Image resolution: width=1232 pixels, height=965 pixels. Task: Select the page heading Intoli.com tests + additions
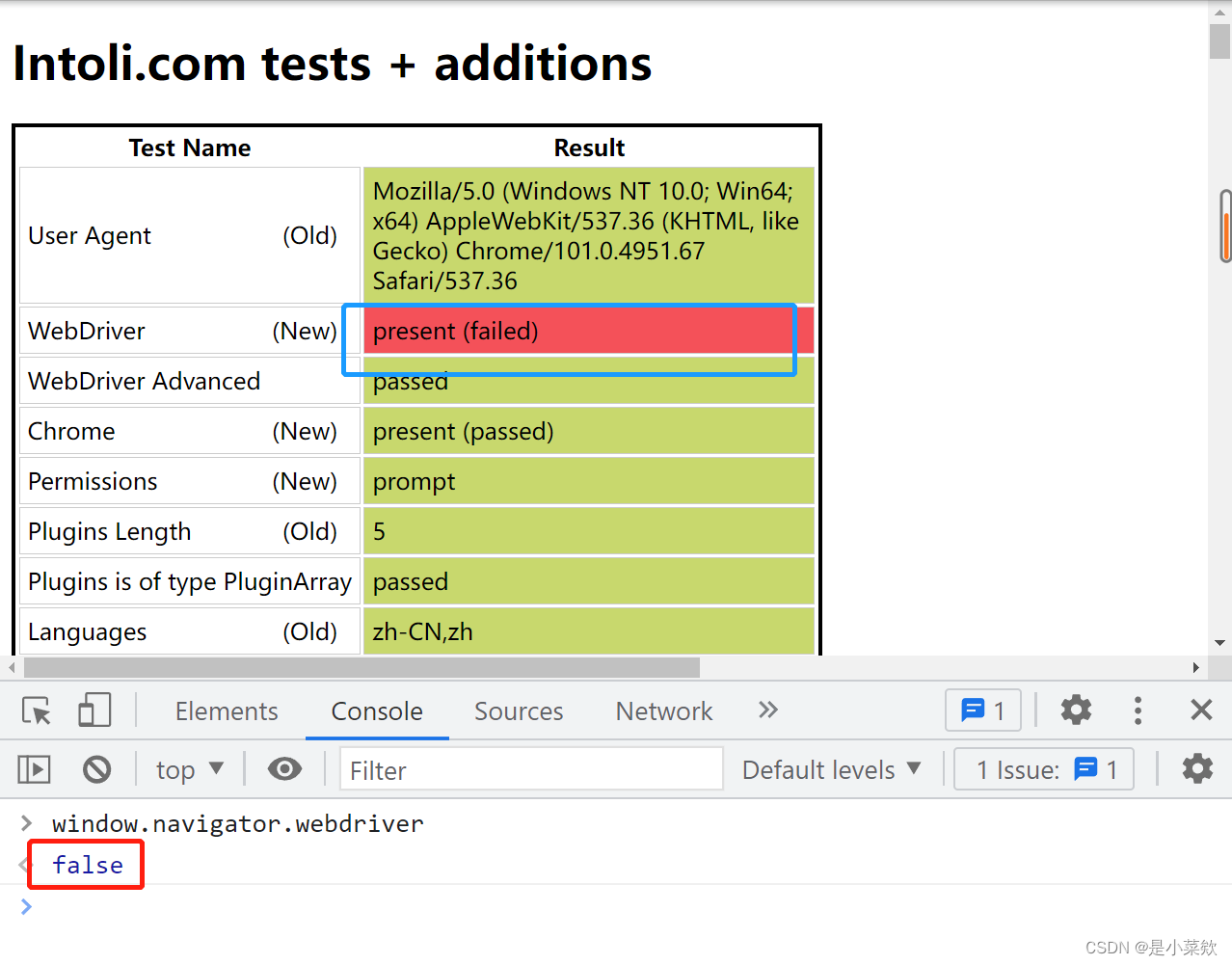[x=333, y=64]
